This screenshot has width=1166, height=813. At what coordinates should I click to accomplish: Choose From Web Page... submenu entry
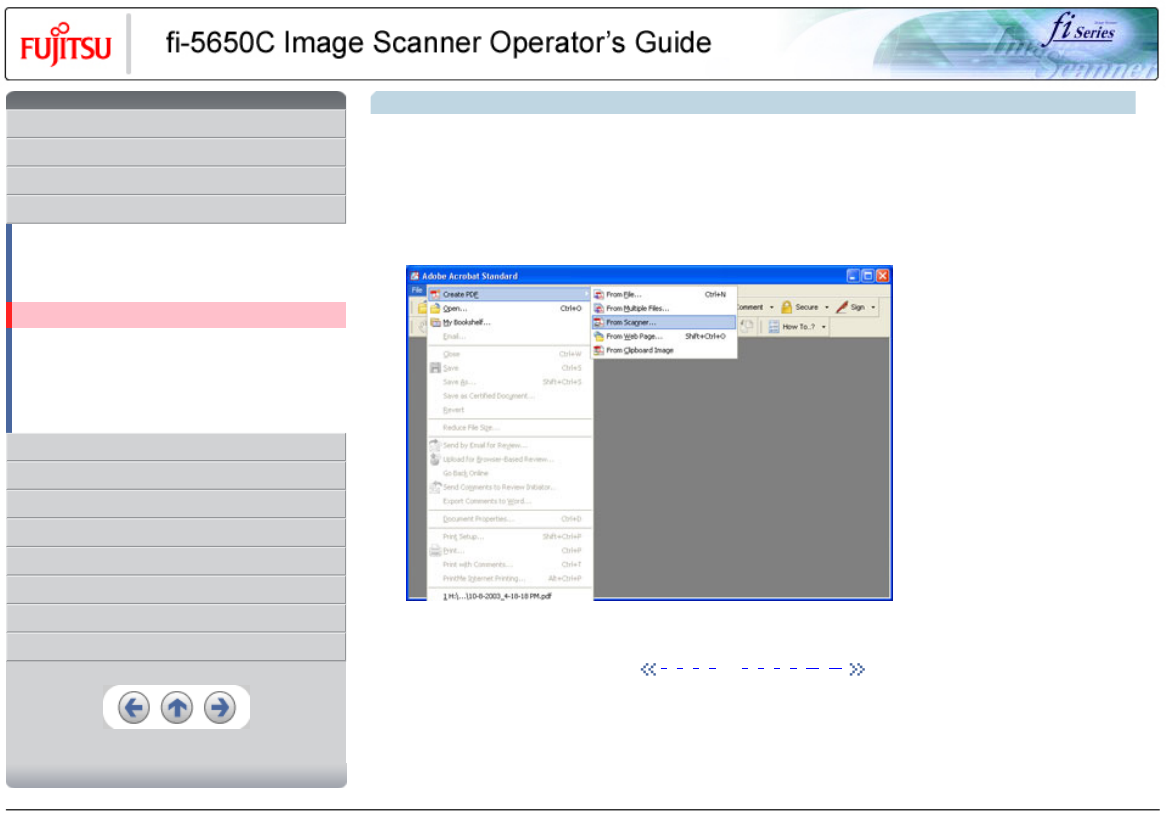(x=663, y=336)
